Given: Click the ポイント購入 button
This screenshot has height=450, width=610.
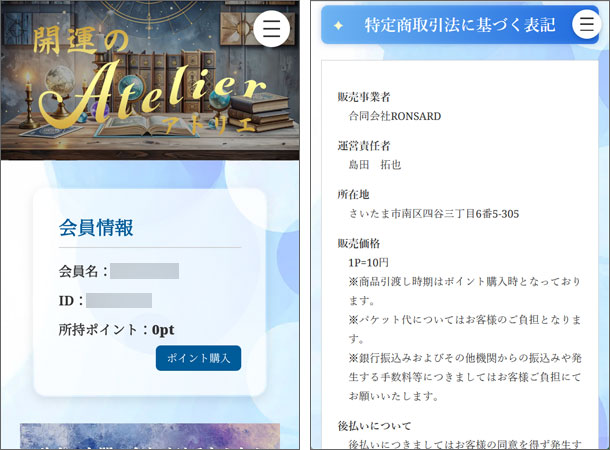Looking at the screenshot, I should coord(198,358).
